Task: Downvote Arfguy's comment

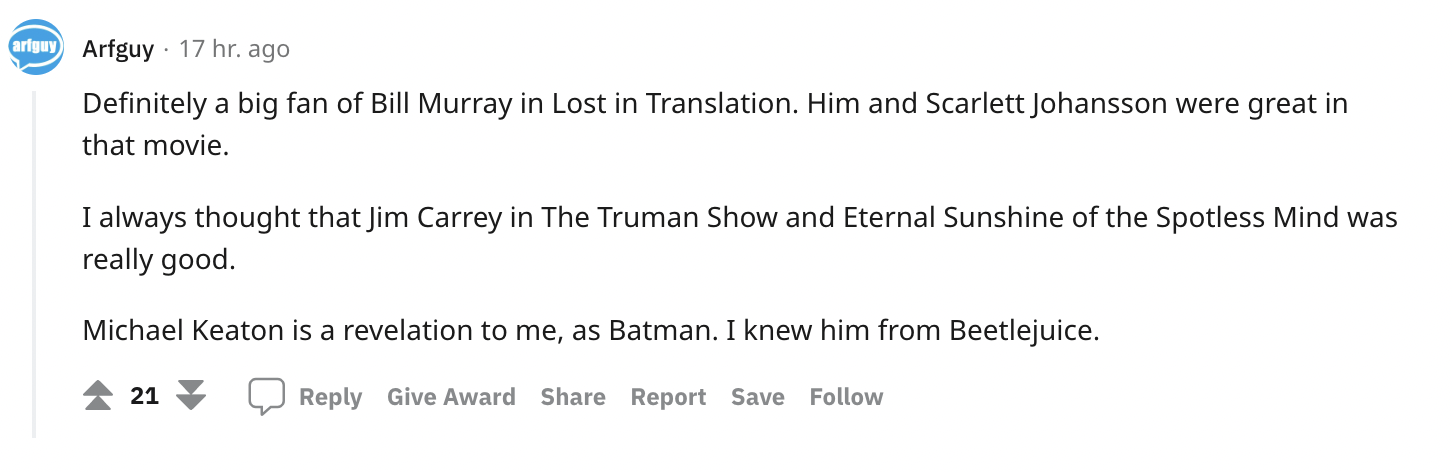Action: pyautogui.click(x=190, y=397)
